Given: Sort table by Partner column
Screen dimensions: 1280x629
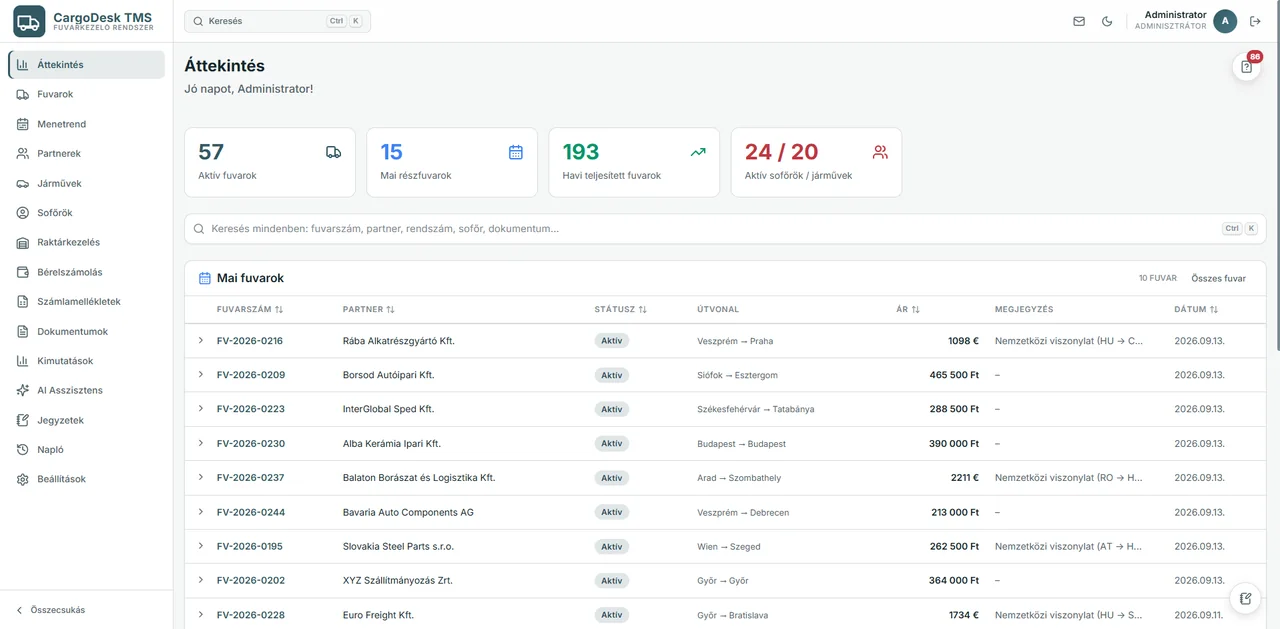Looking at the screenshot, I should click(369, 310).
